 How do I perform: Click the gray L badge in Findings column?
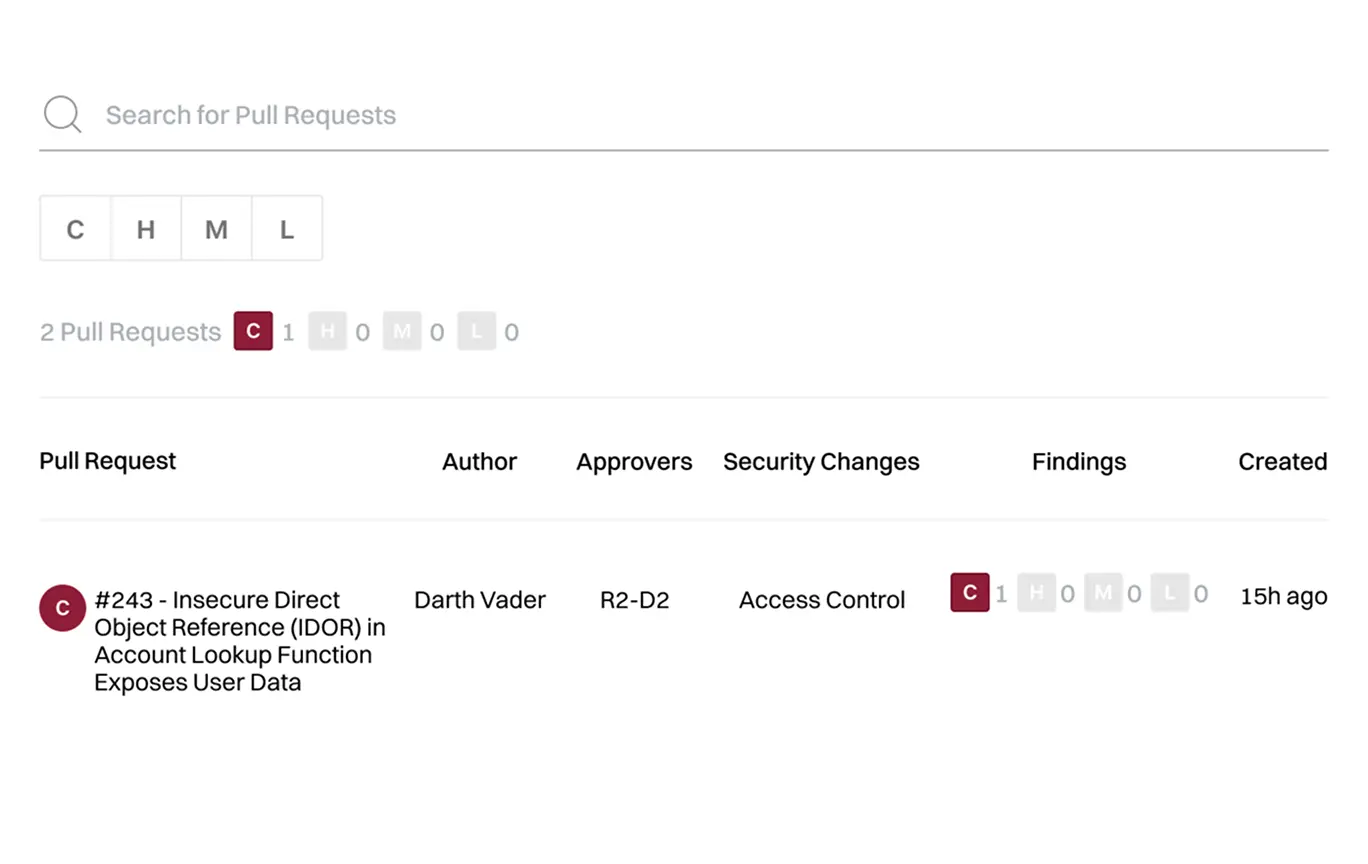(1169, 593)
